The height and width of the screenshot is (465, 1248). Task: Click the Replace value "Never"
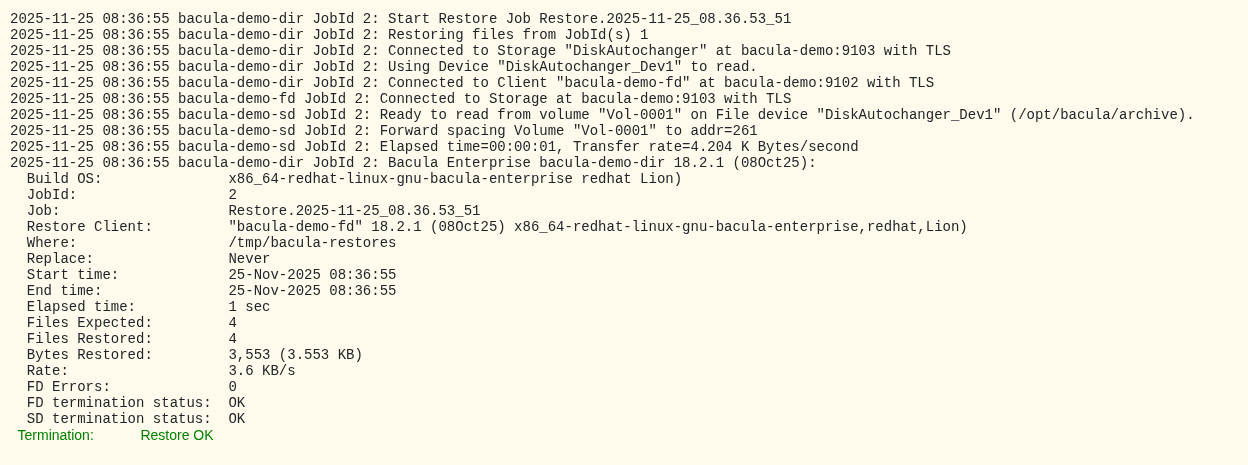[x=249, y=259]
